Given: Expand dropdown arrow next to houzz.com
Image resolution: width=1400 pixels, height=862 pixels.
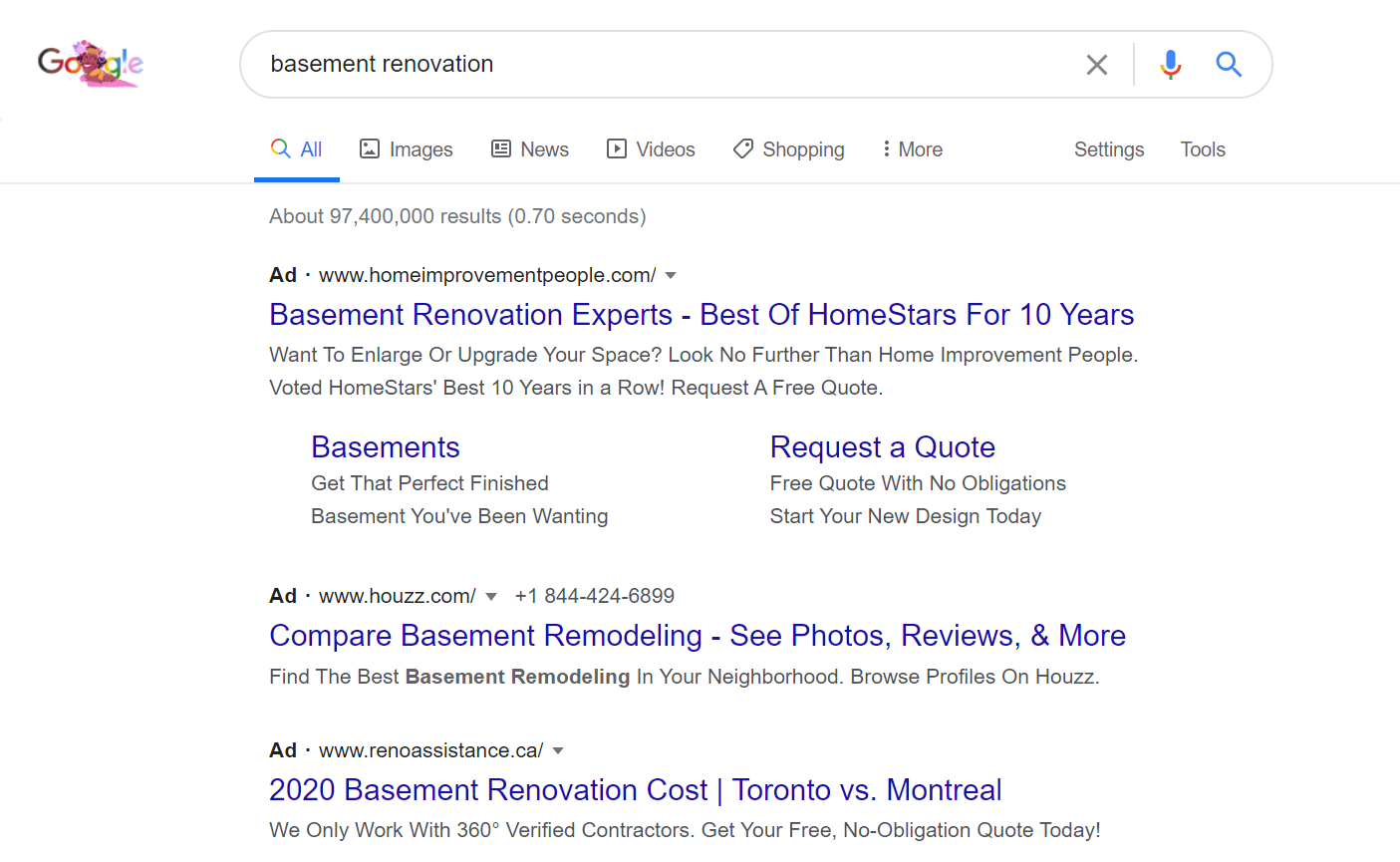Looking at the screenshot, I should (x=490, y=597).
